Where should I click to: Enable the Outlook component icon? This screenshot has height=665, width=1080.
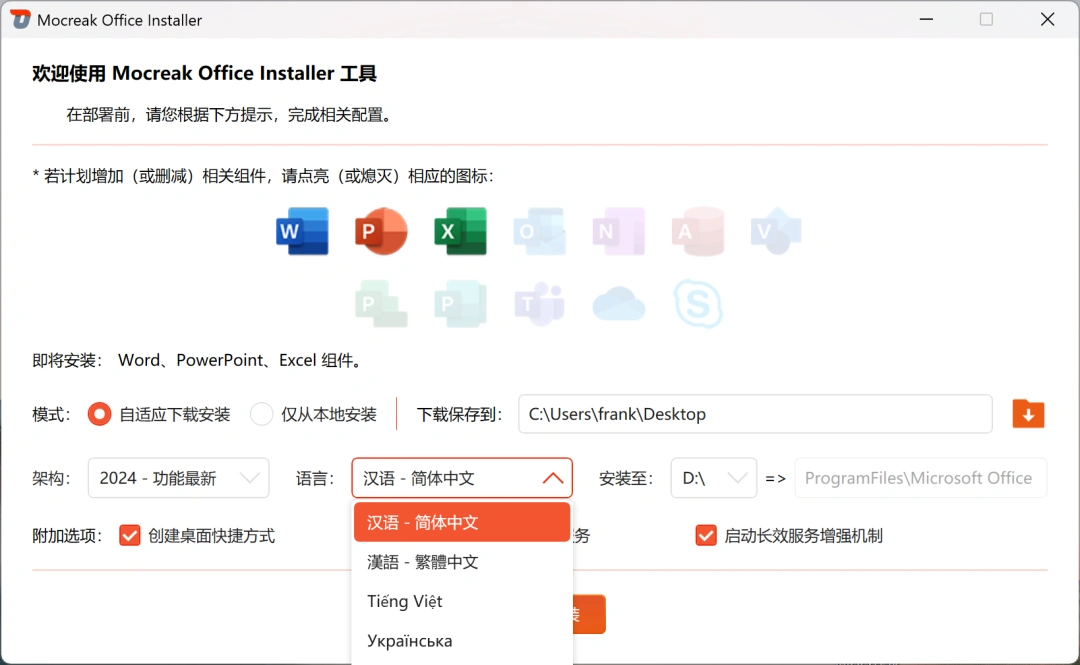pos(539,232)
